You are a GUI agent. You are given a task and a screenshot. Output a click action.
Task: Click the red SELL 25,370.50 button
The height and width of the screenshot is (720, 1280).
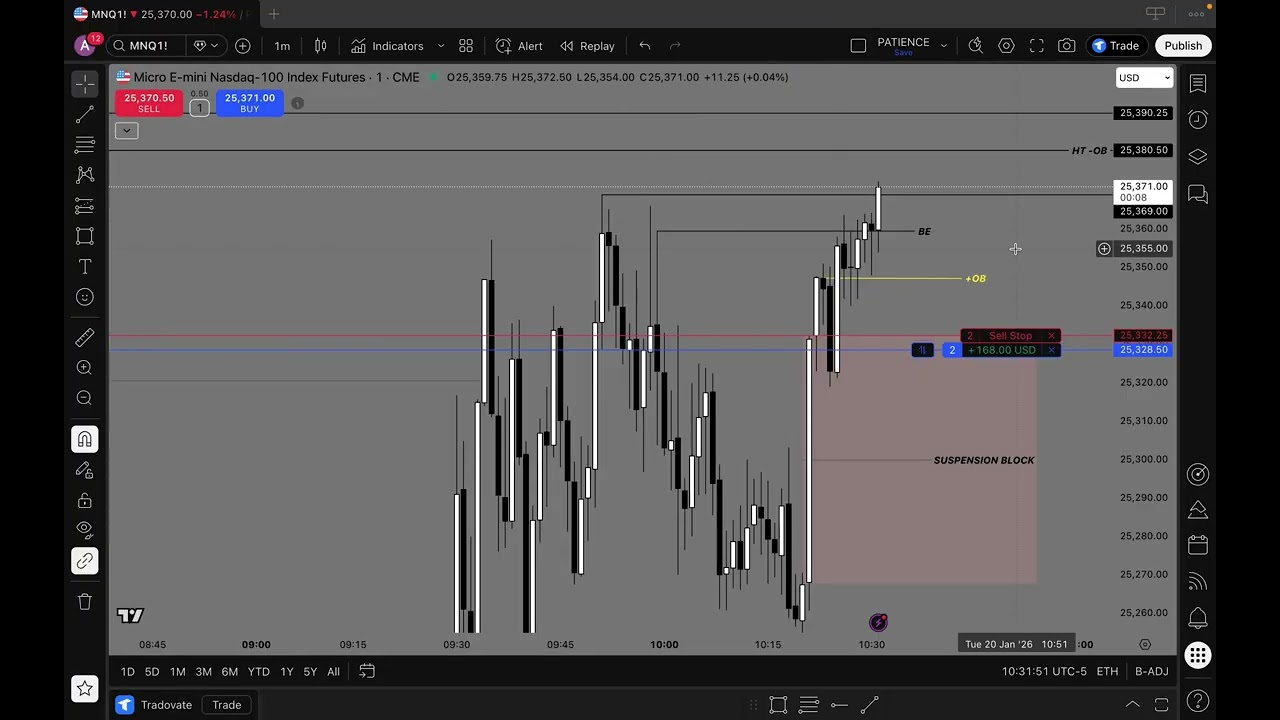click(149, 103)
